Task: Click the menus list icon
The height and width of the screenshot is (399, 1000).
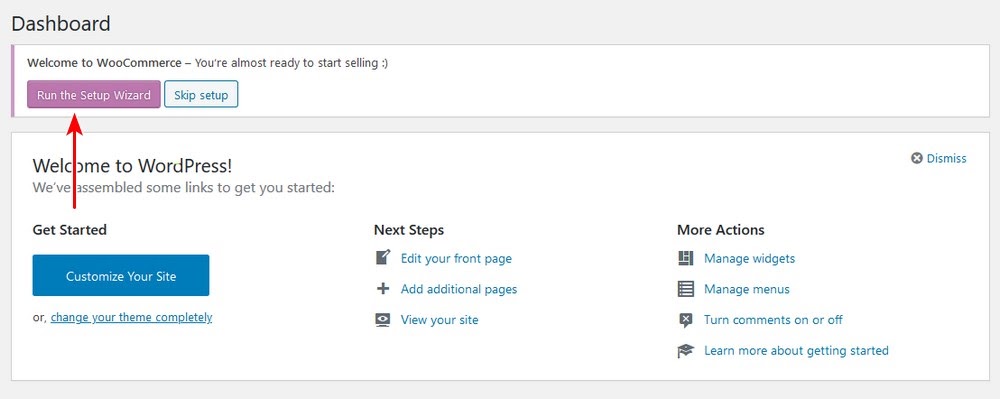Action: point(685,289)
